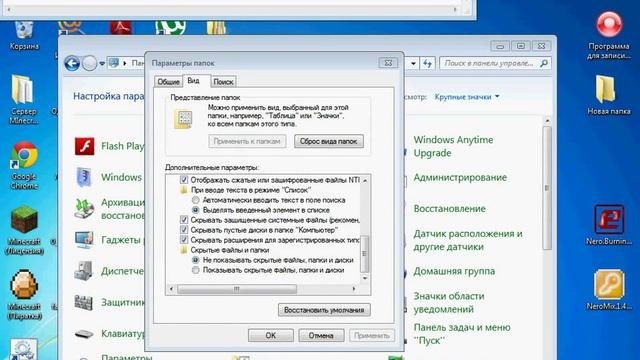The width and height of the screenshot is (640, 360).
Task: Select Показывать скрытые файлы, папки и диски
Action: (196, 270)
